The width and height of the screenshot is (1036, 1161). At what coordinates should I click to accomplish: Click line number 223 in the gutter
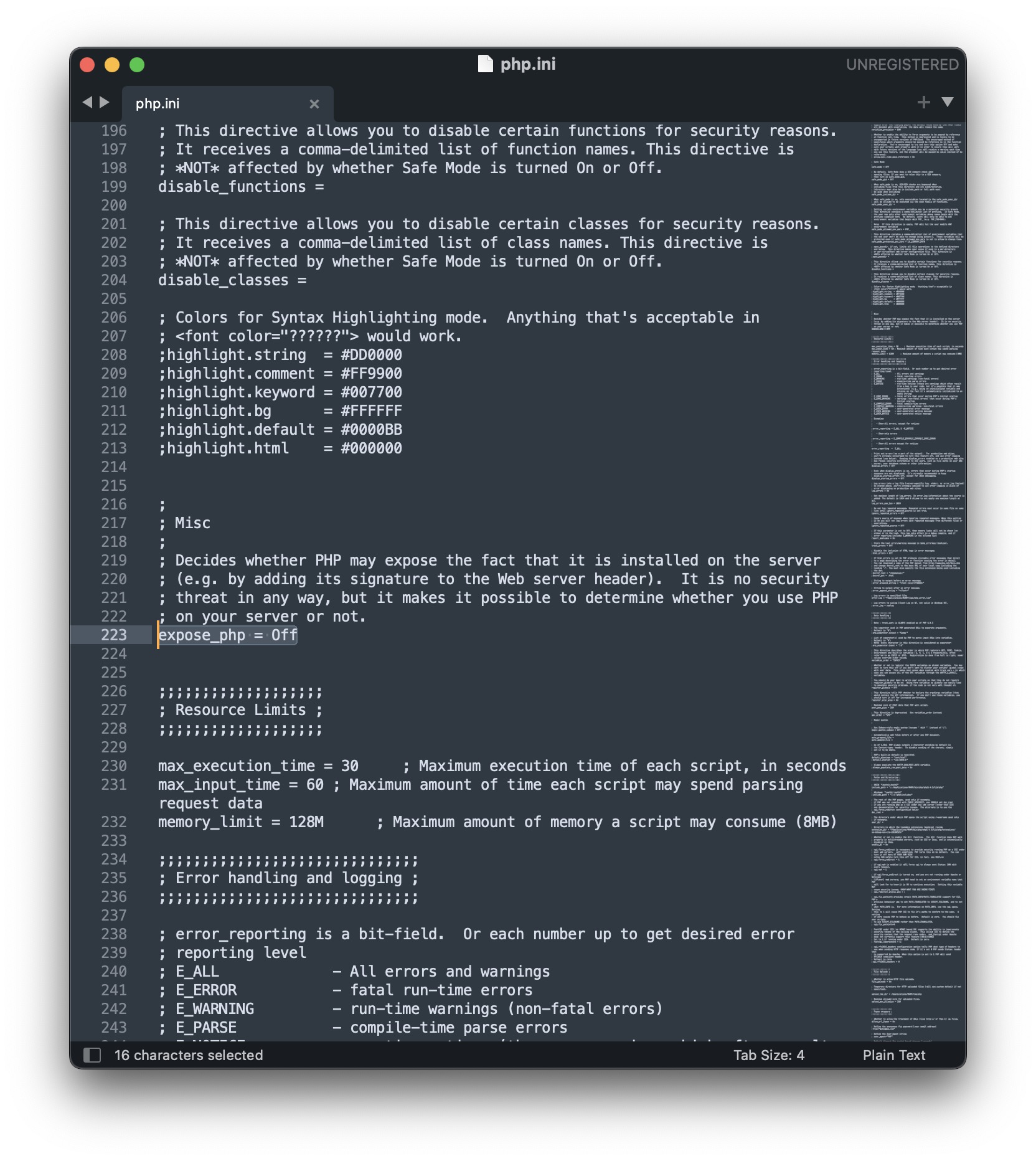tap(114, 635)
